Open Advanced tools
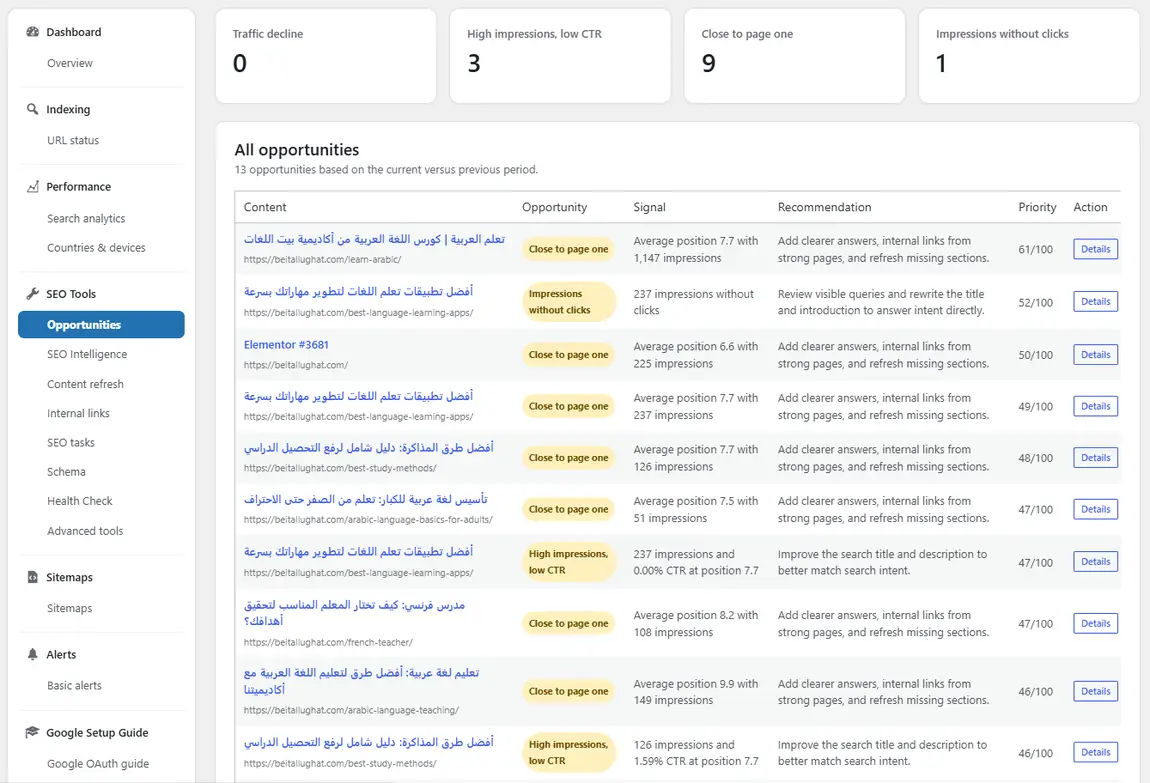This screenshot has height=783, width=1150. (x=85, y=531)
